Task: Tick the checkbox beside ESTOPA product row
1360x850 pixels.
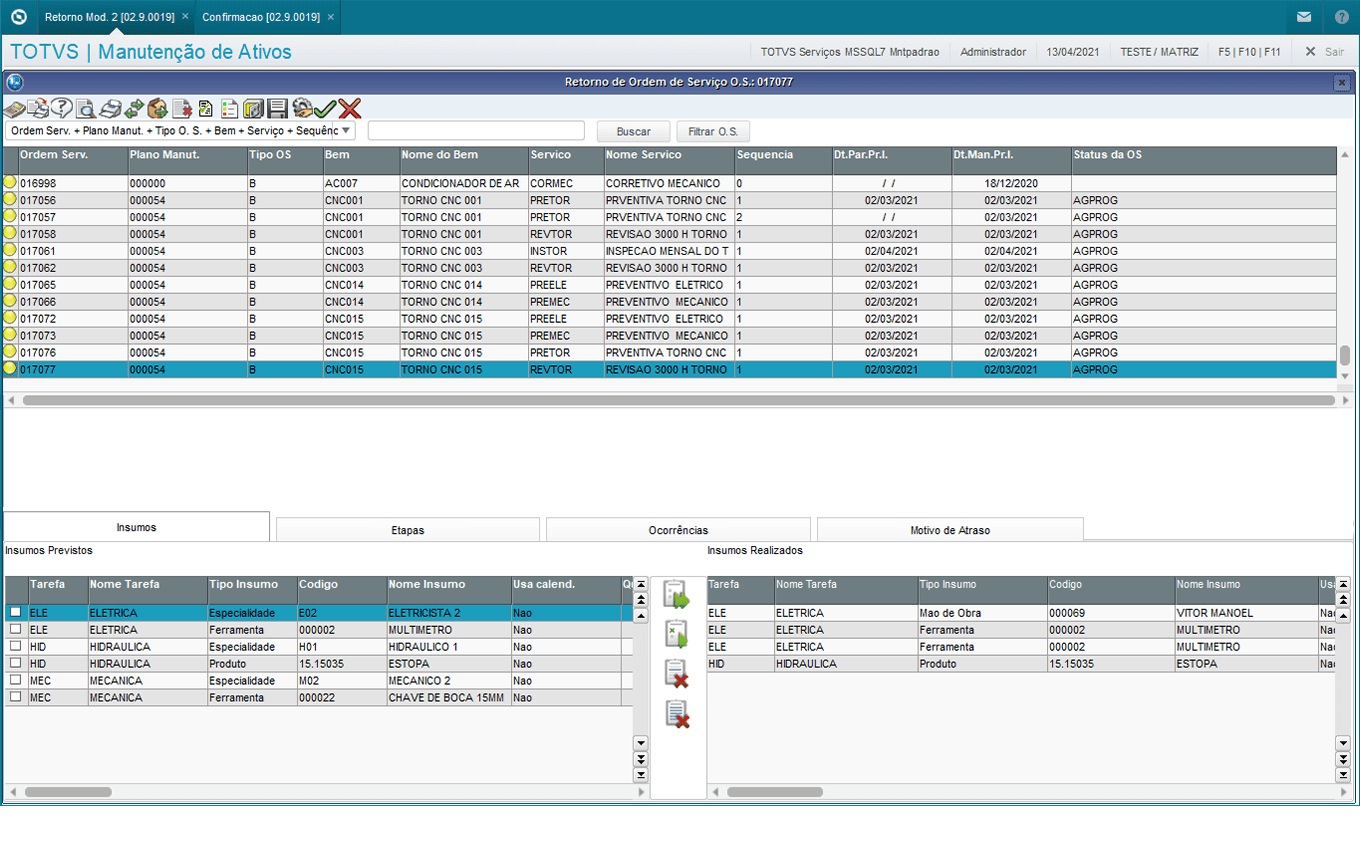Action: (15, 663)
